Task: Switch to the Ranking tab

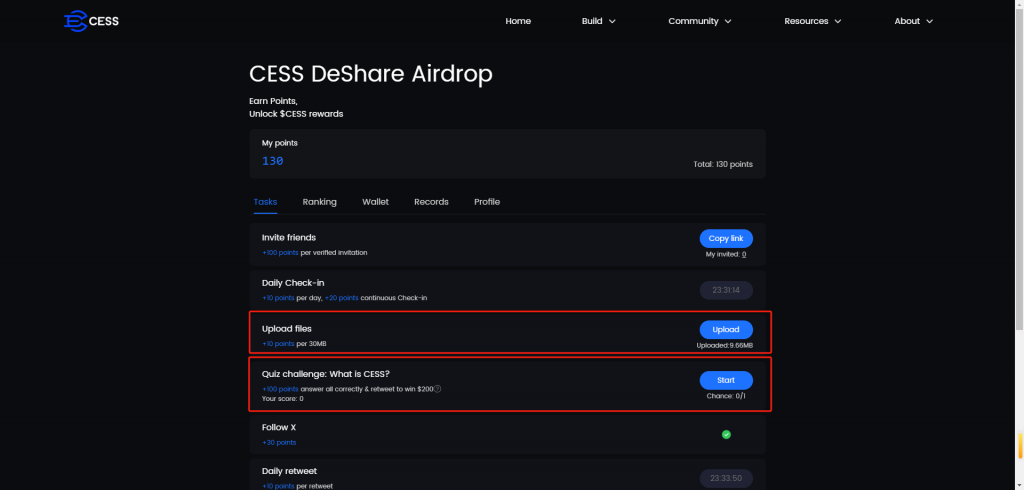Action: point(319,202)
